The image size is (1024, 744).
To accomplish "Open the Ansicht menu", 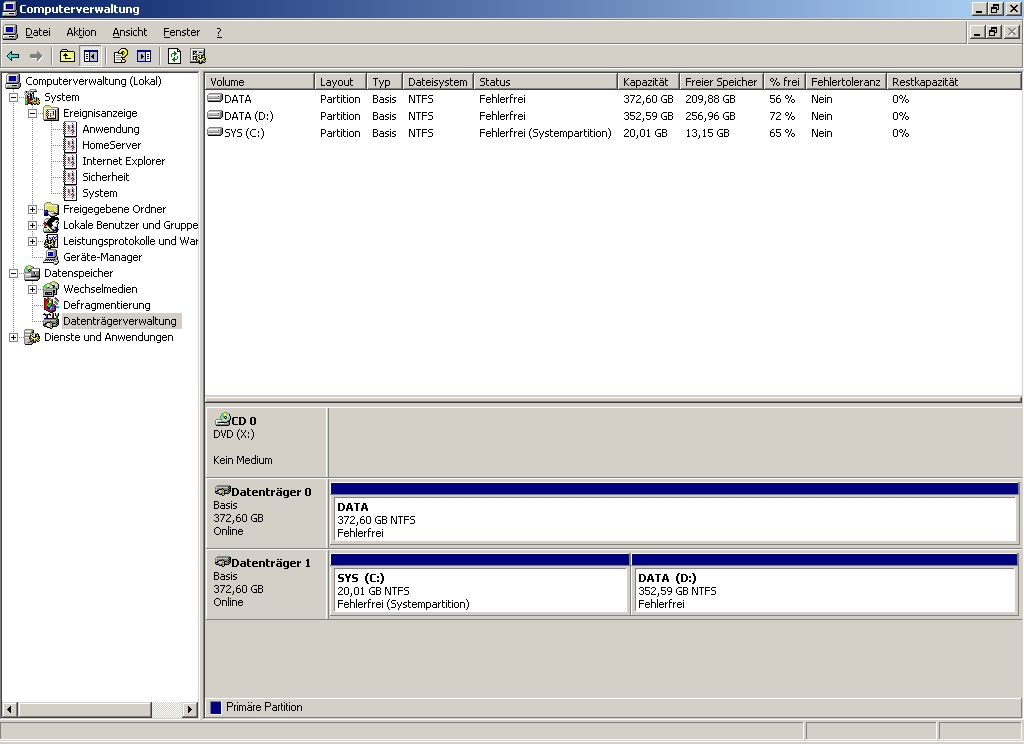I will point(129,32).
